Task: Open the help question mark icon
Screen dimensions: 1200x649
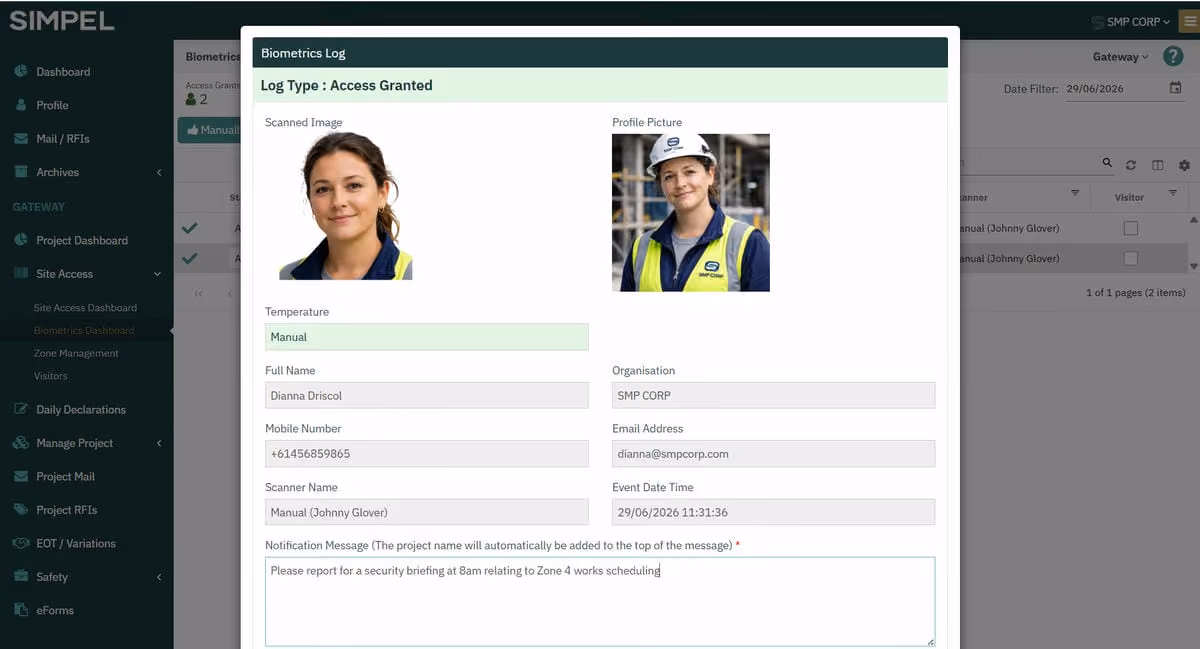Action: click(x=1173, y=57)
